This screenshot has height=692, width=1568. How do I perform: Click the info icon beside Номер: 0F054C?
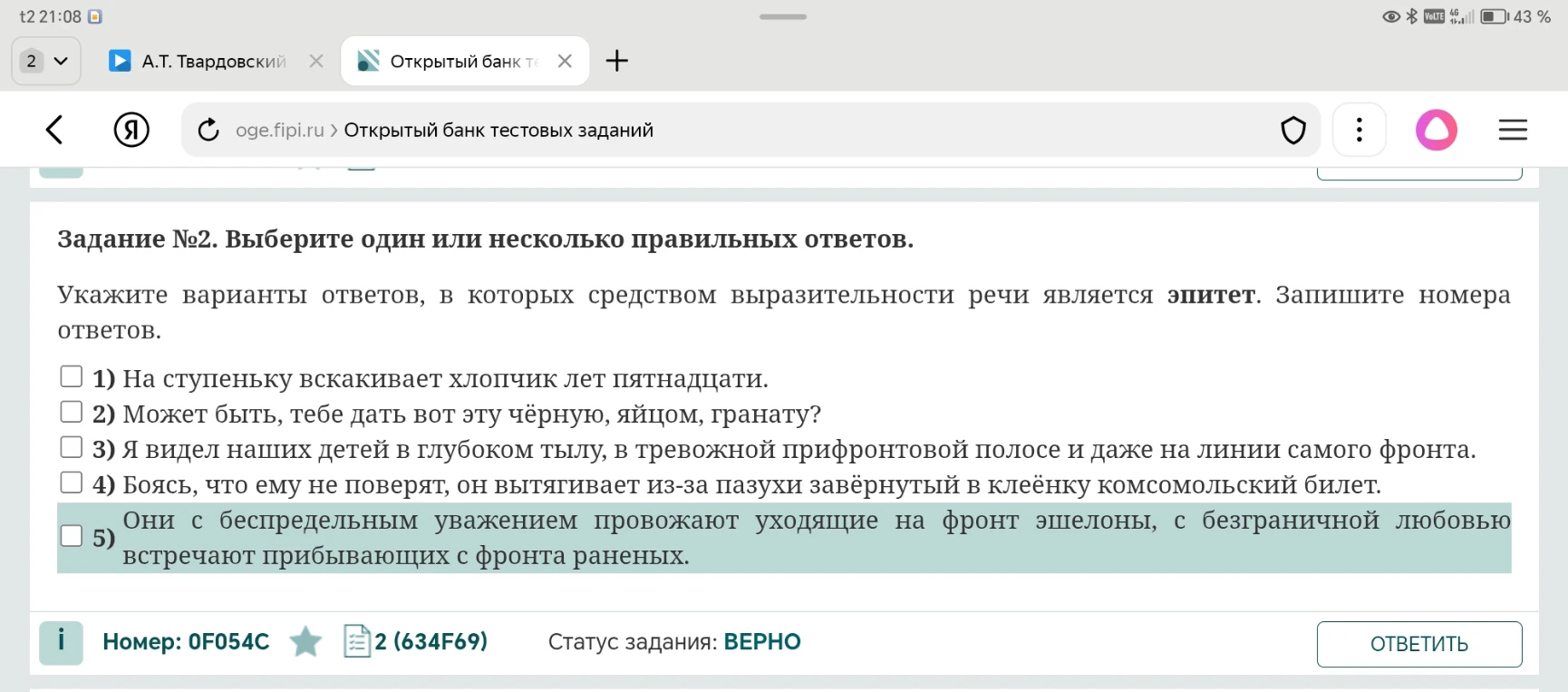tap(61, 642)
